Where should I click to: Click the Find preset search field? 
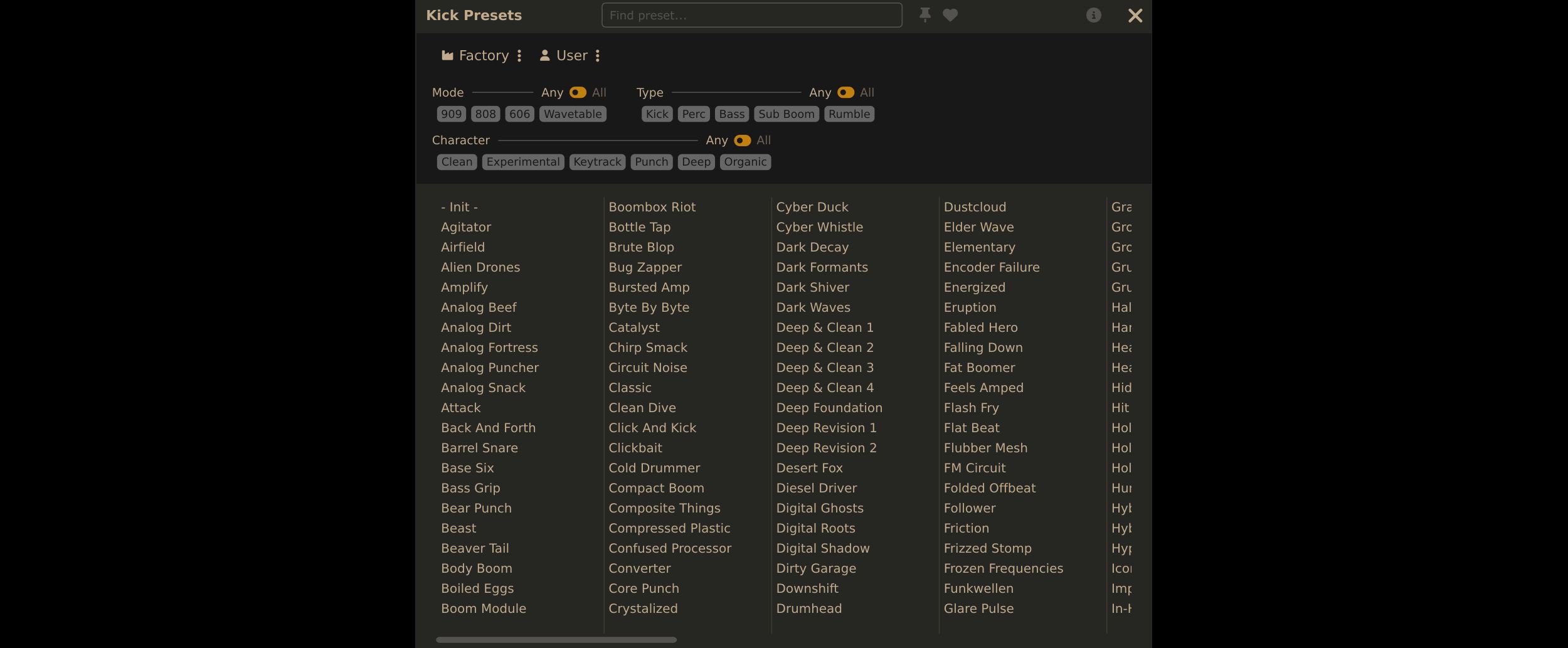point(751,15)
